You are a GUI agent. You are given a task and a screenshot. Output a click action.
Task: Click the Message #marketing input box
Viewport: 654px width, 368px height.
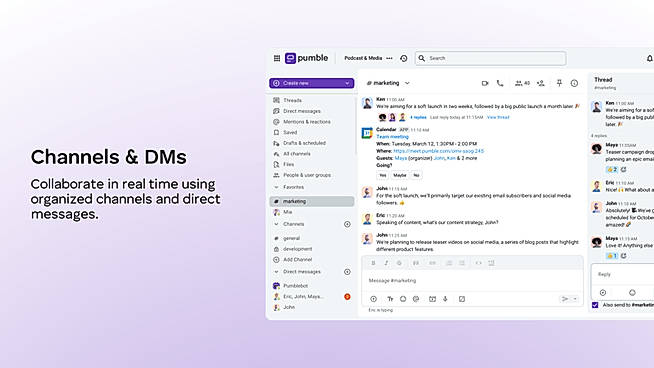(x=472, y=280)
